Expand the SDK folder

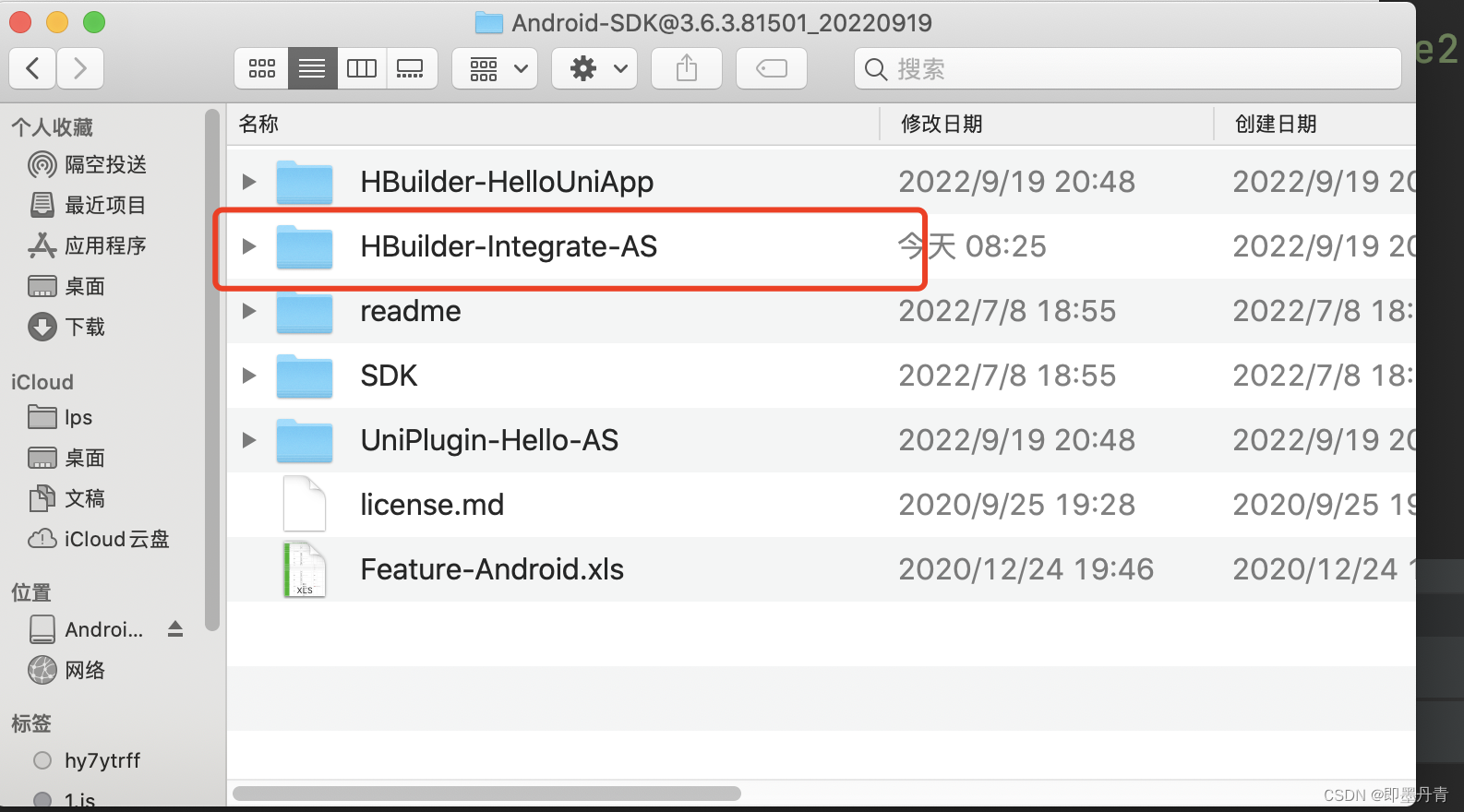(x=248, y=376)
